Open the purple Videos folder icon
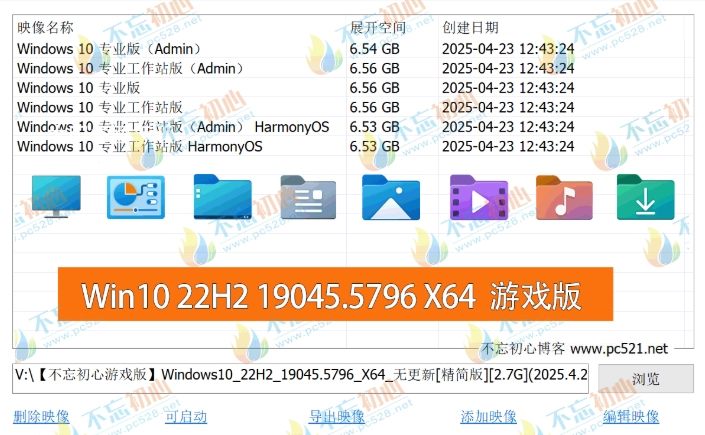 [x=479, y=197]
